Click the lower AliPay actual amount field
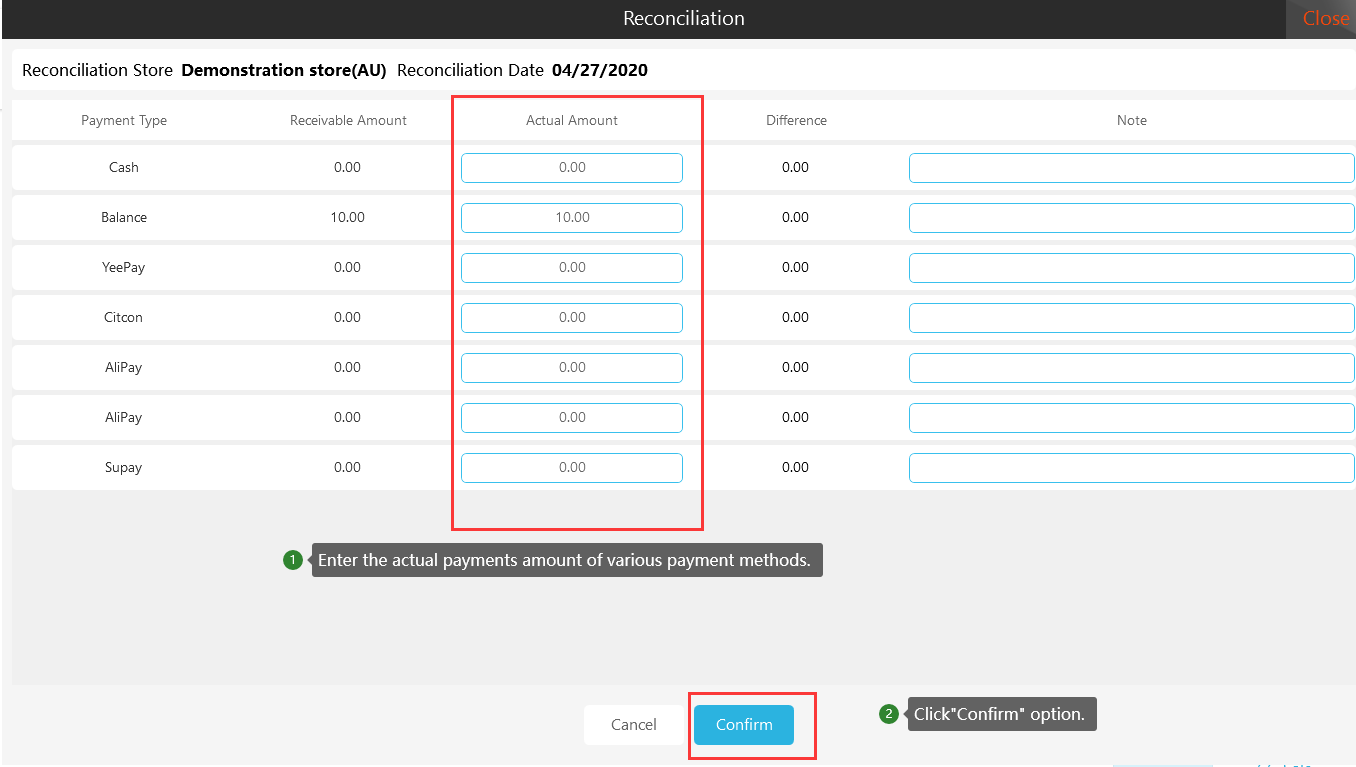The width and height of the screenshot is (1356, 767). pos(572,418)
